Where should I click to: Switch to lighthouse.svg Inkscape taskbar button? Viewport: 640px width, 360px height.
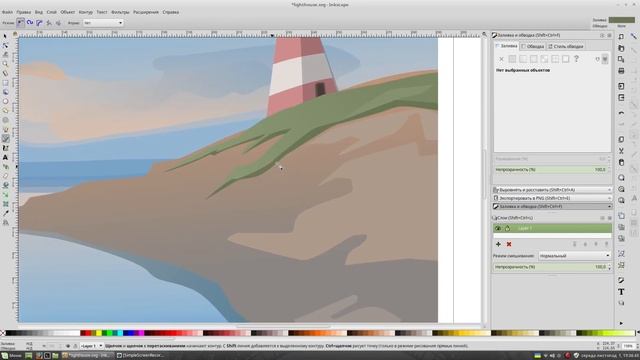pos(87,356)
